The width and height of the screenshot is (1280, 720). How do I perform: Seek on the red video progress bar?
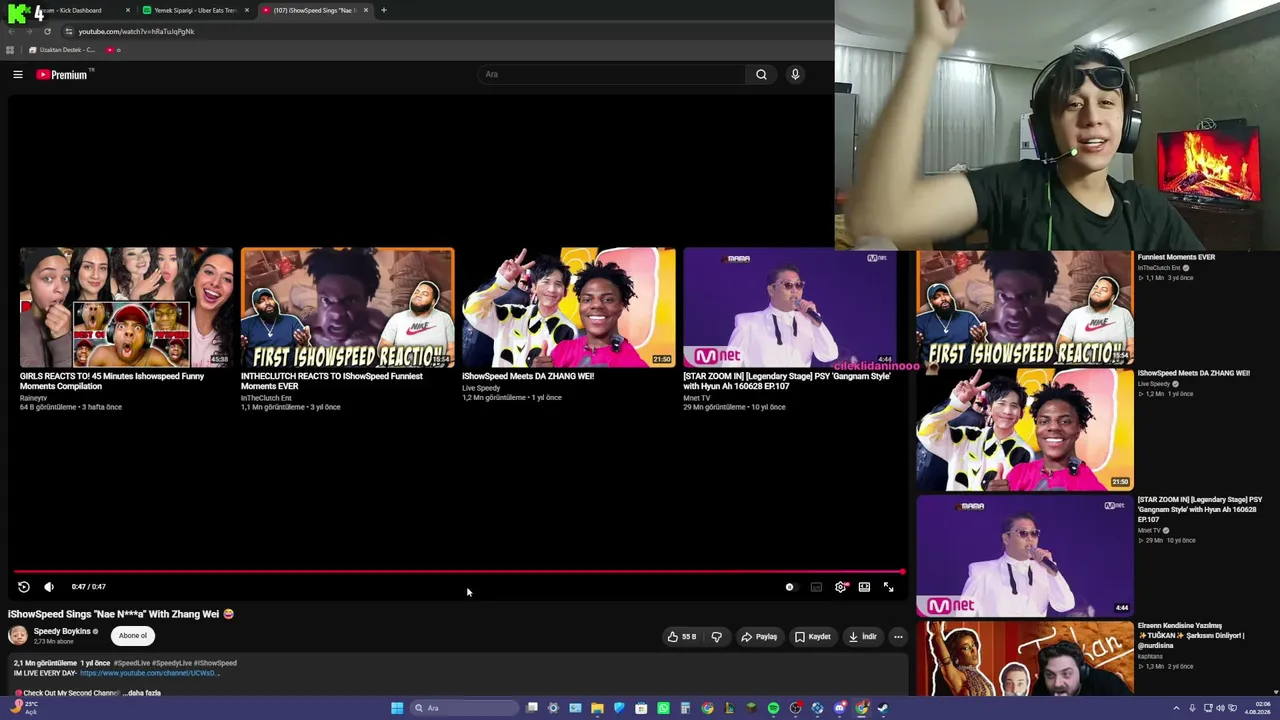(x=459, y=572)
